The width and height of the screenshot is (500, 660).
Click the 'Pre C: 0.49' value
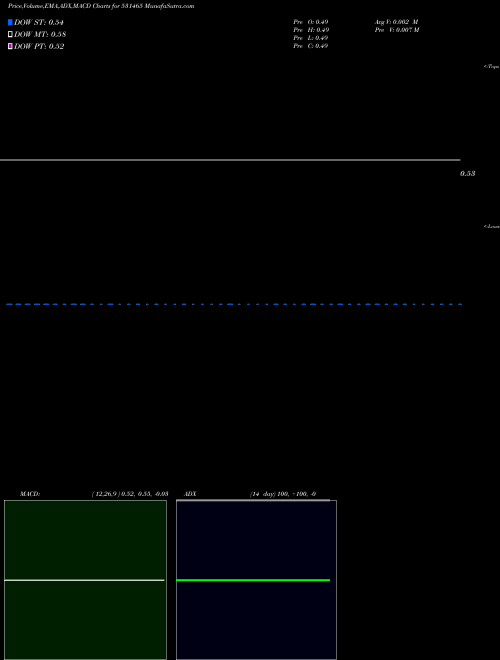311,46
